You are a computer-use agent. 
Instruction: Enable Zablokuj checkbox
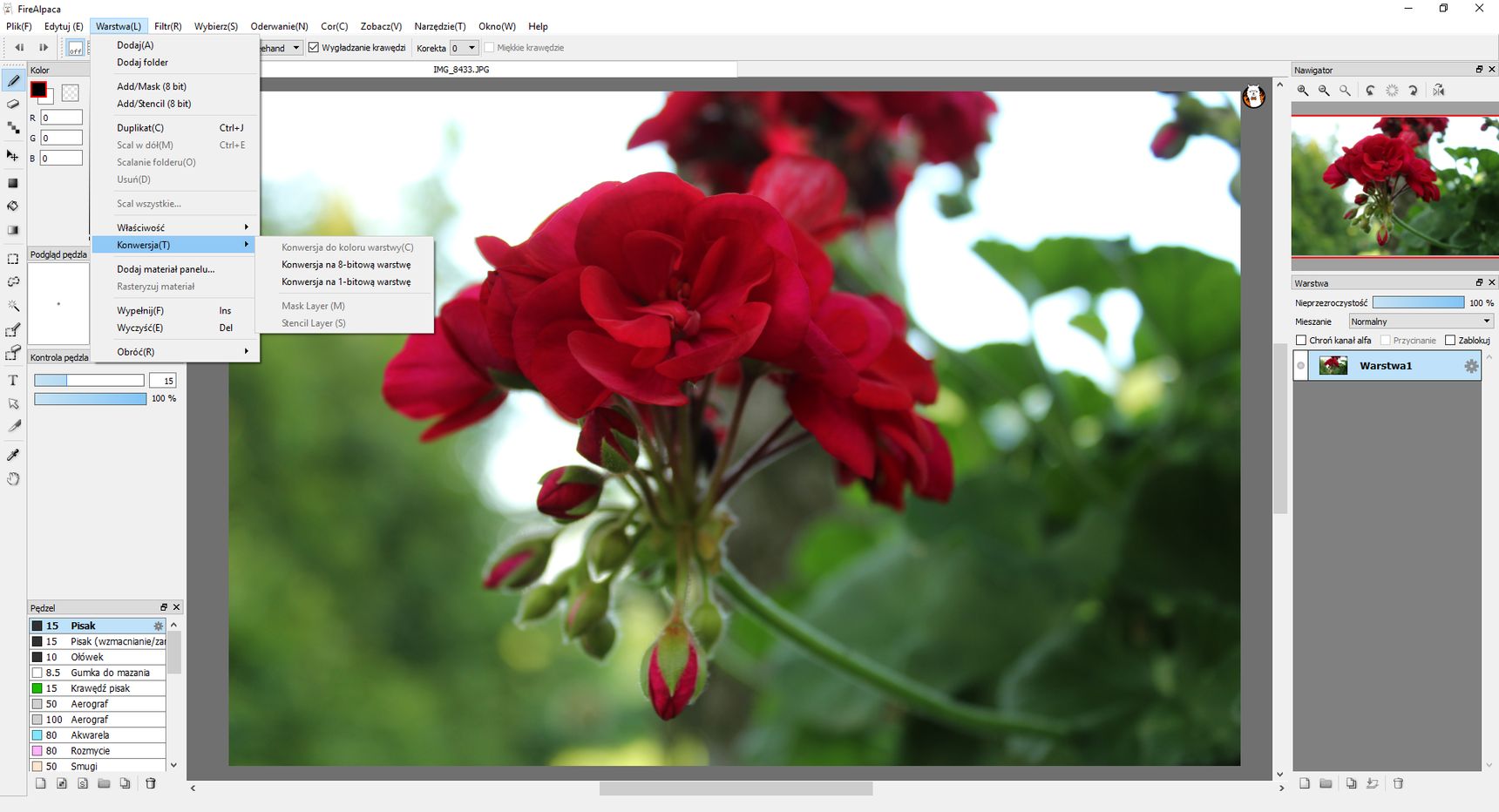coord(1450,341)
